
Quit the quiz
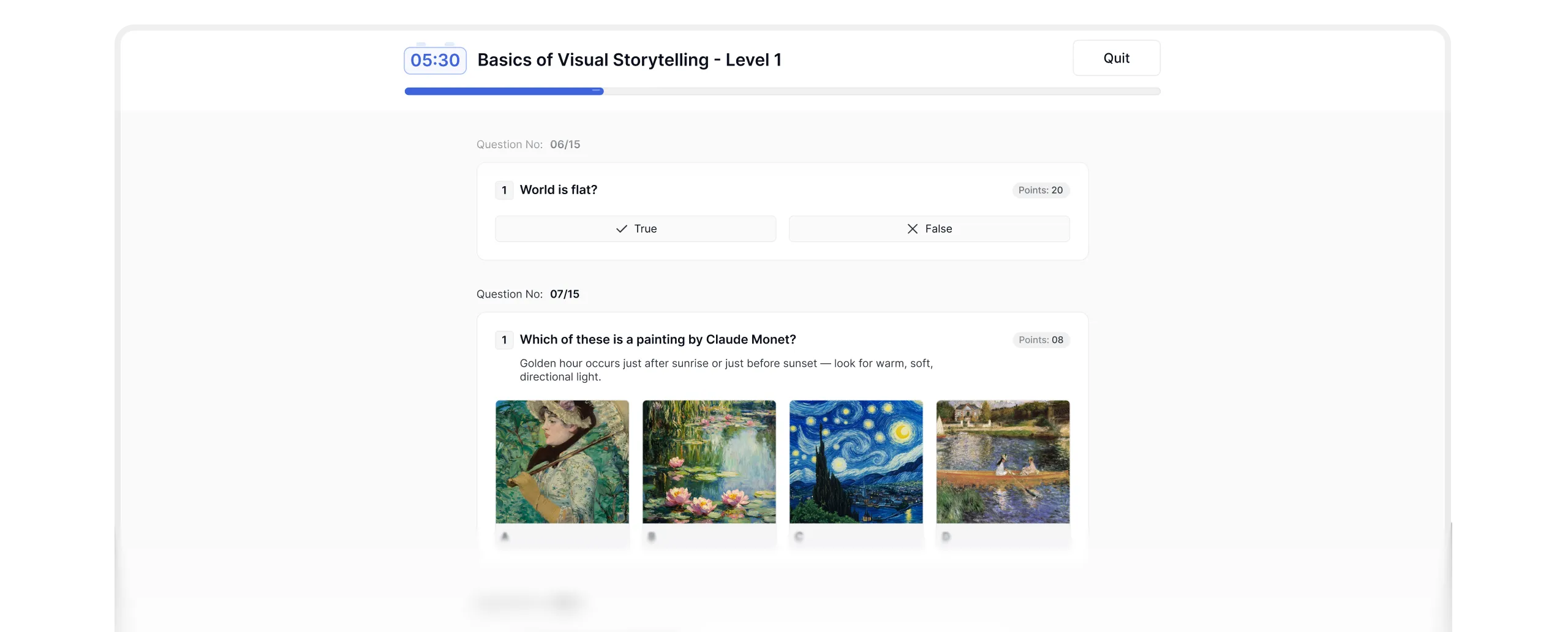(x=1116, y=58)
